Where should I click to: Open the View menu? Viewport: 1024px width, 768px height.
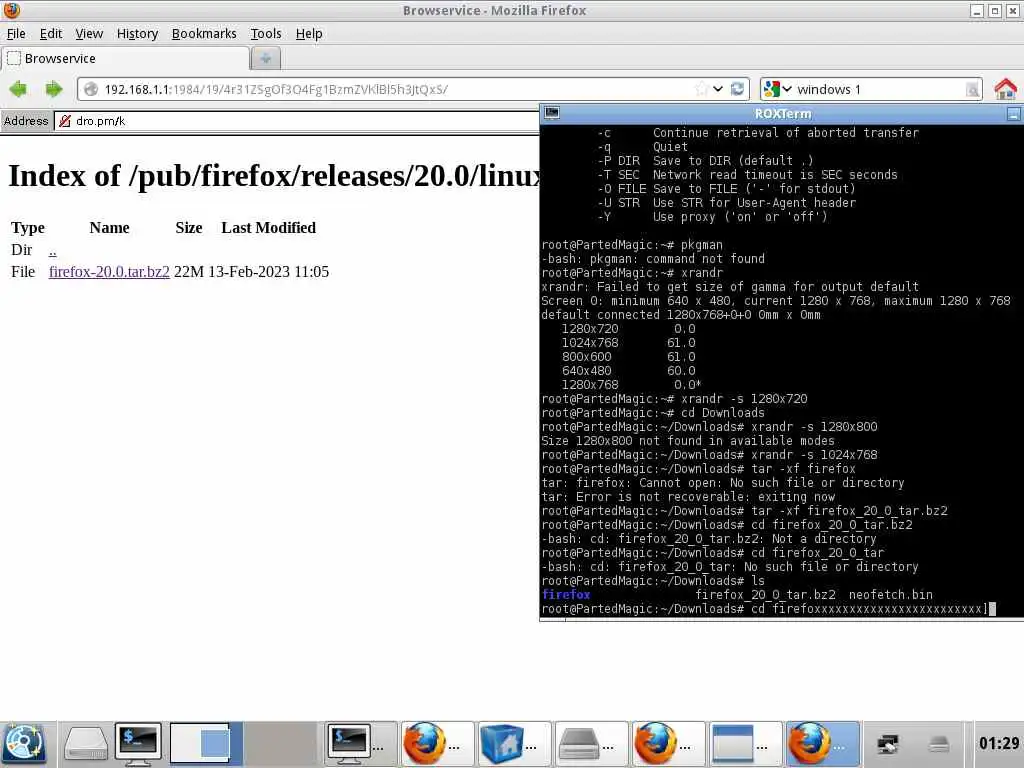coord(89,33)
